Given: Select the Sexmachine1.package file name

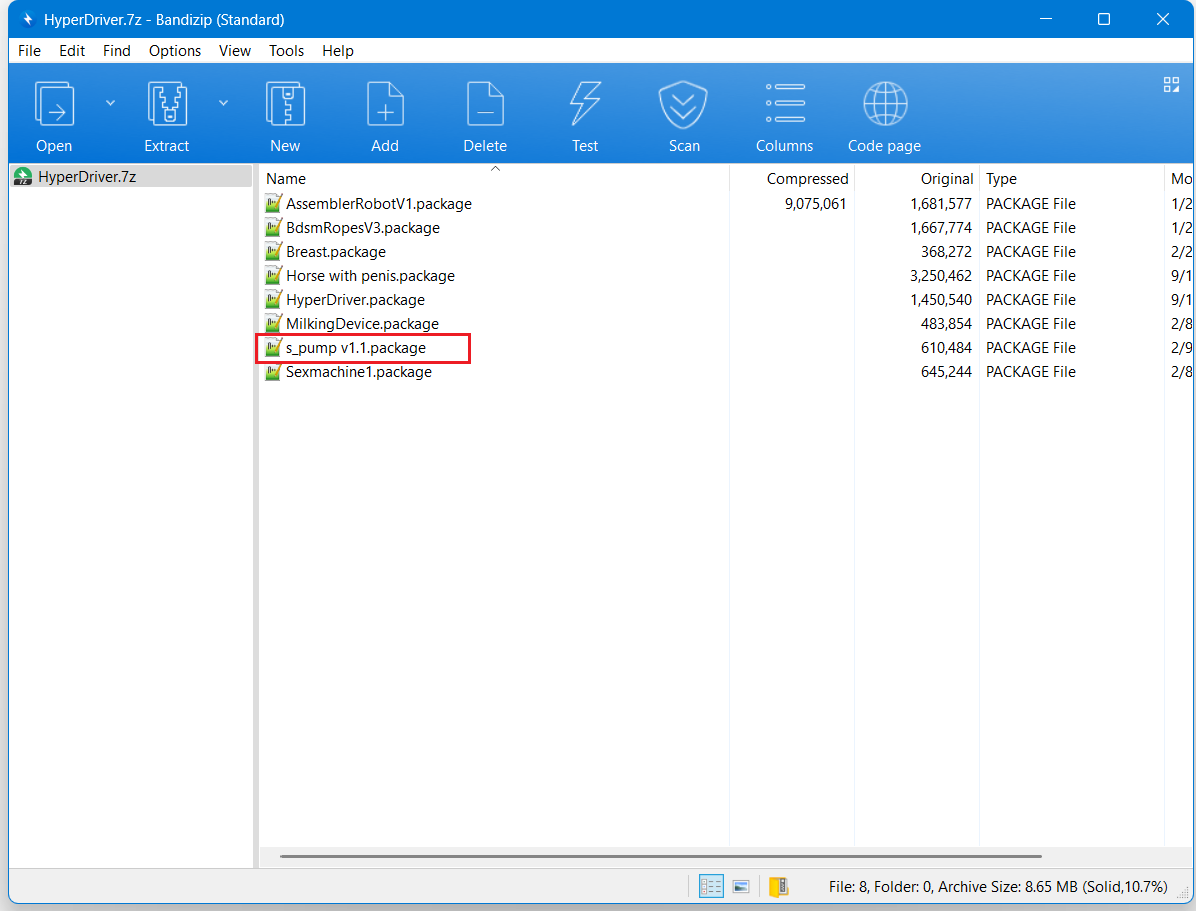Looking at the screenshot, I should 358,372.
